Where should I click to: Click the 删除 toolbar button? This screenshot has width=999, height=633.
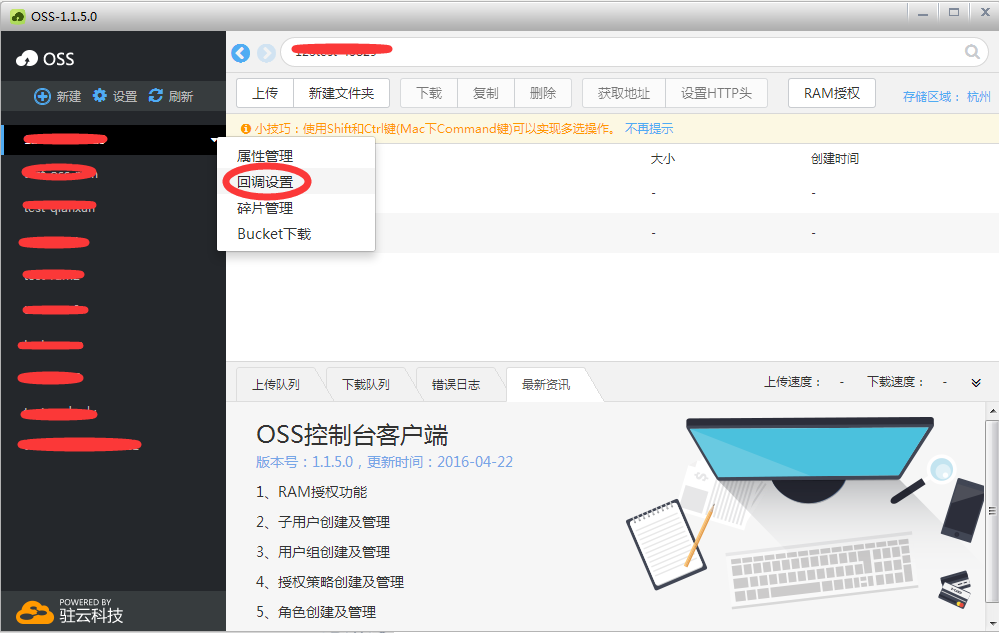543,94
